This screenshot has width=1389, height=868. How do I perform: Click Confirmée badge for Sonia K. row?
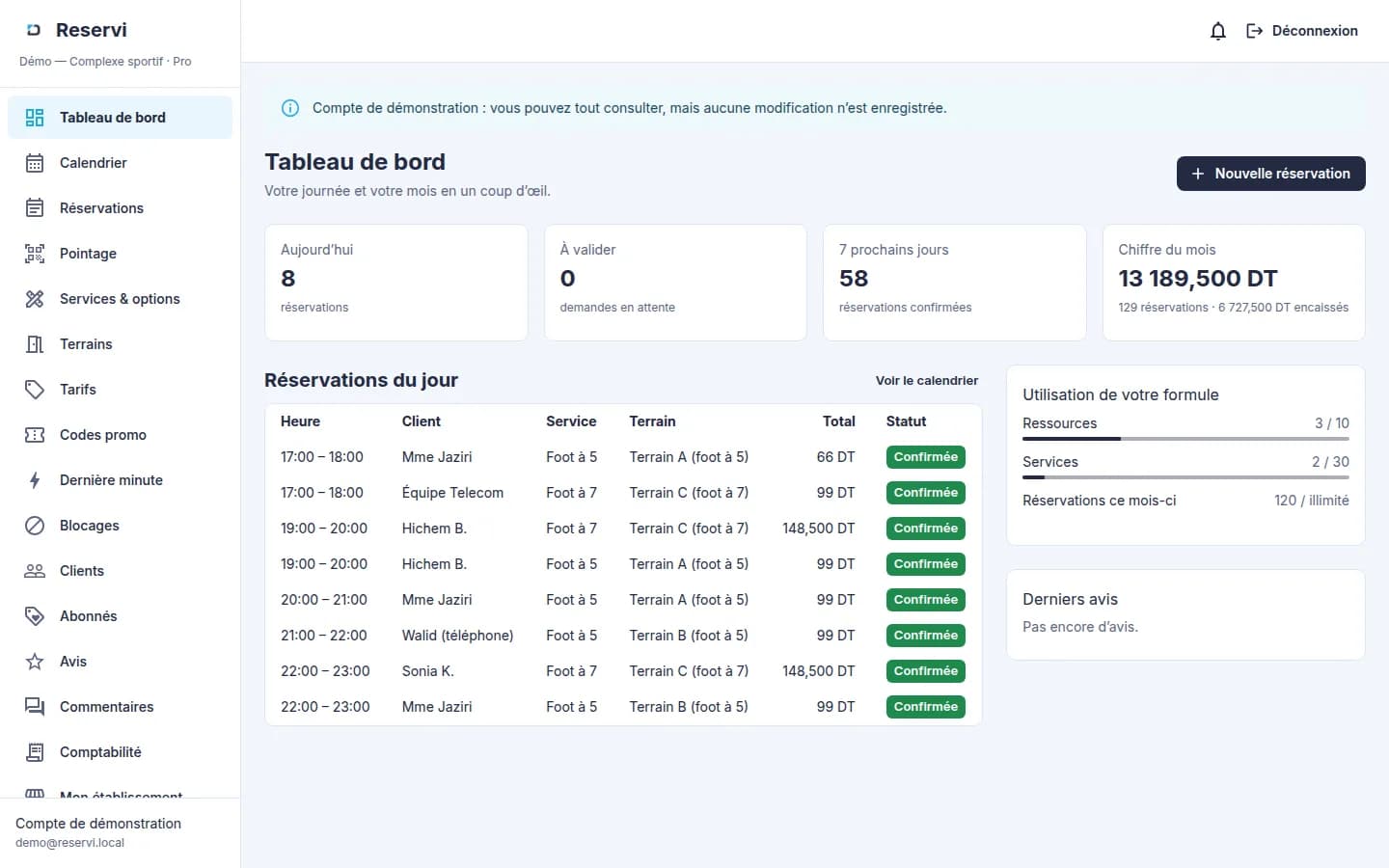pyautogui.click(x=925, y=671)
